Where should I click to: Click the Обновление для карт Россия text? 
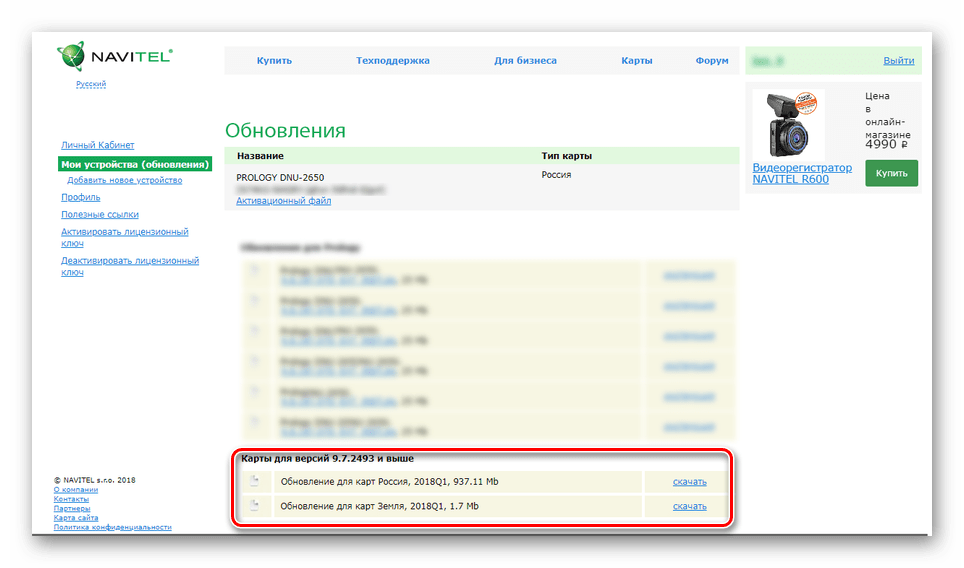tap(389, 481)
